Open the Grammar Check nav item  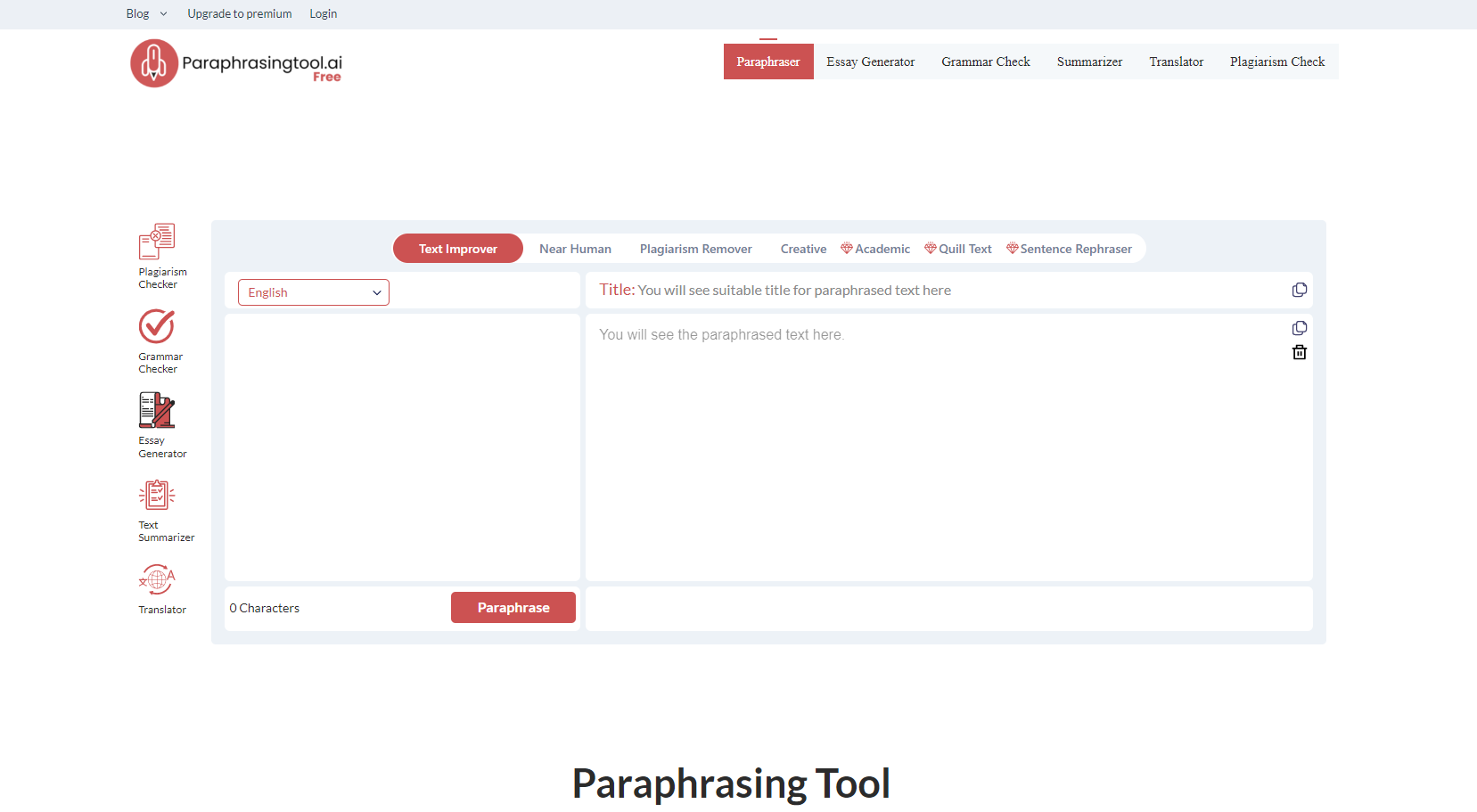pos(986,62)
